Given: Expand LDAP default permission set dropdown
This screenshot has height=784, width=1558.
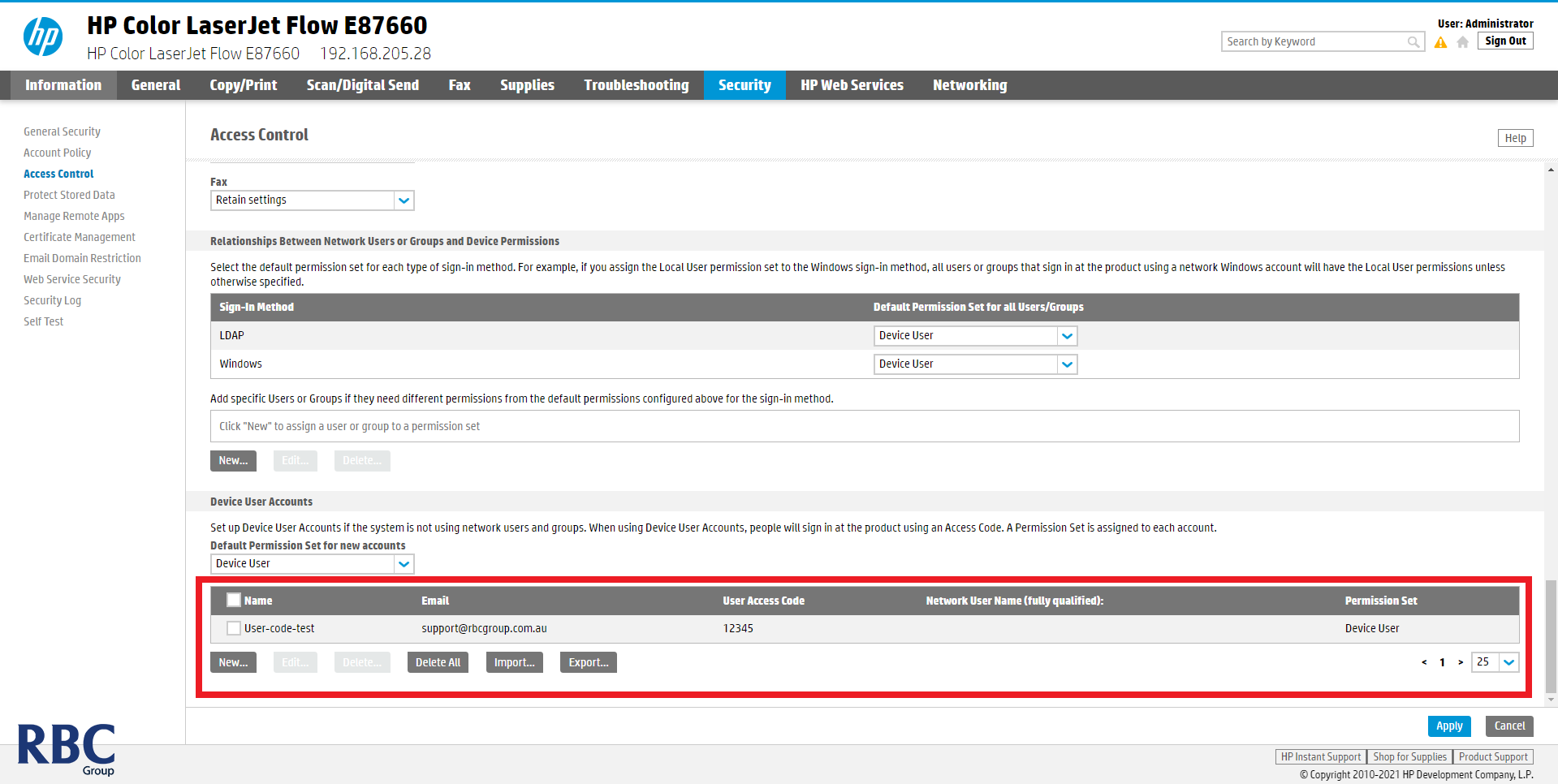Looking at the screenshot, I should [x=1067, y=336].
